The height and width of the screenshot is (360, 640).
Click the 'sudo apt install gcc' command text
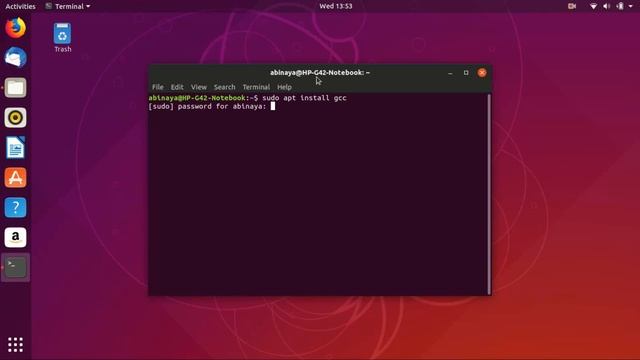point(304,98)
